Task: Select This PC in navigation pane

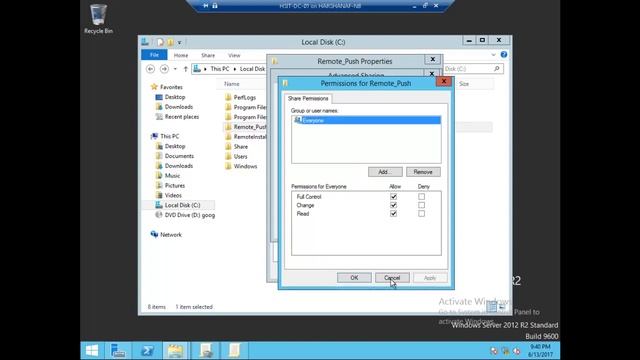Action: click(x=169, y=136)
